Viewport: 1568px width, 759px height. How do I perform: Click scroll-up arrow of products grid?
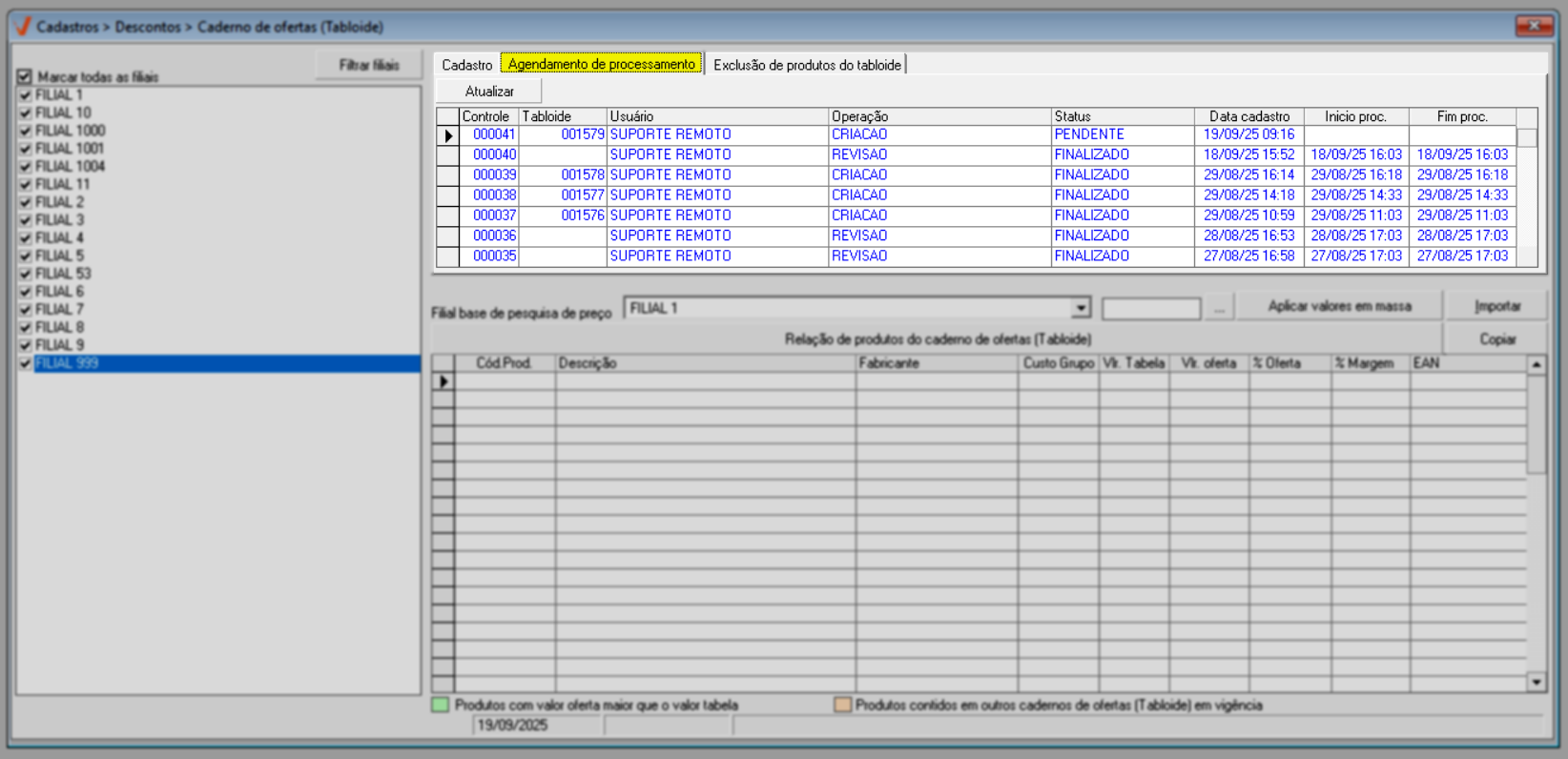pyautogui.click(x=1536, y=365)
